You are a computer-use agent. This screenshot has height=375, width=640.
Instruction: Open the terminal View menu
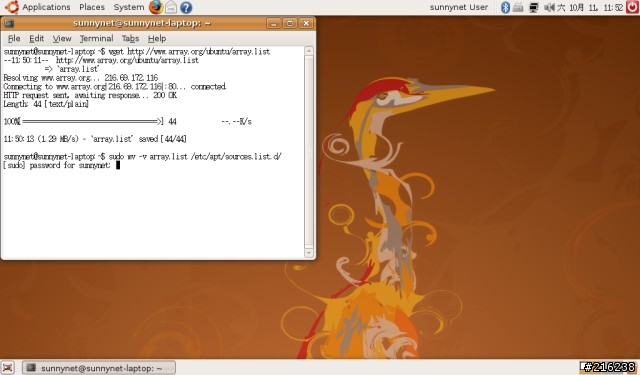point(62,38)
